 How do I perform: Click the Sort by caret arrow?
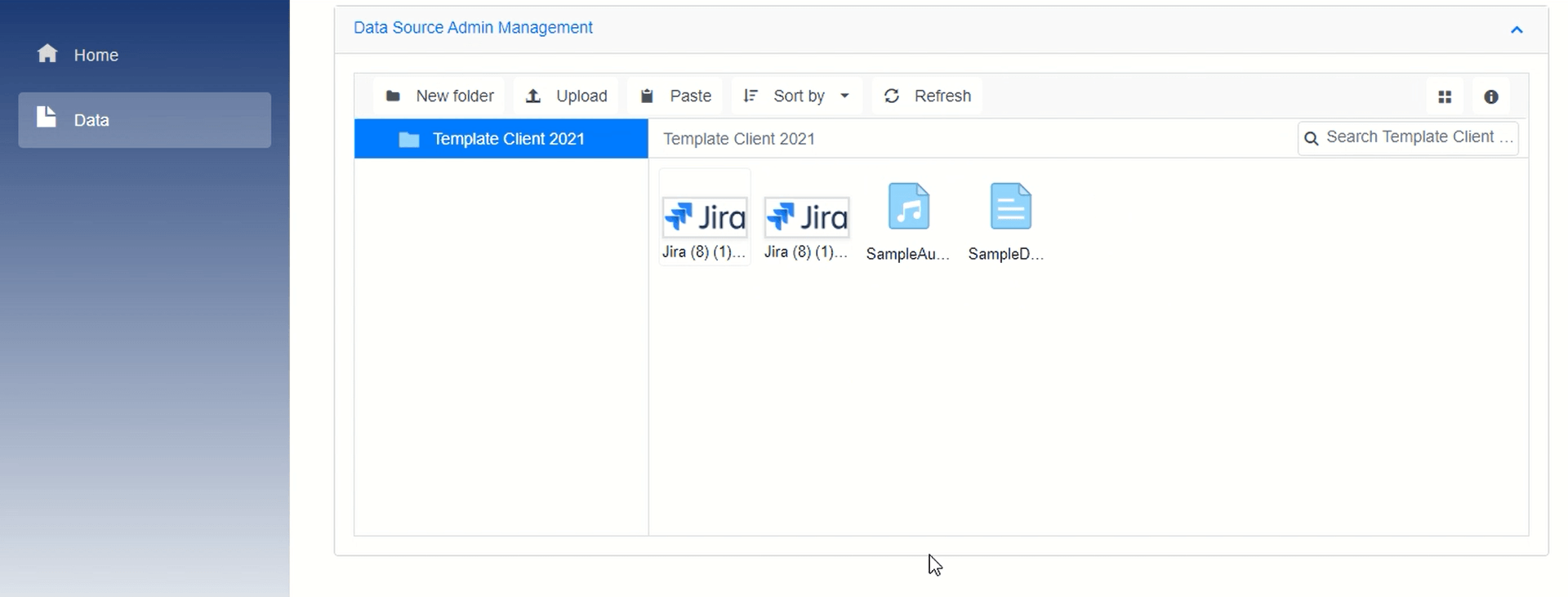click(844, 96)
